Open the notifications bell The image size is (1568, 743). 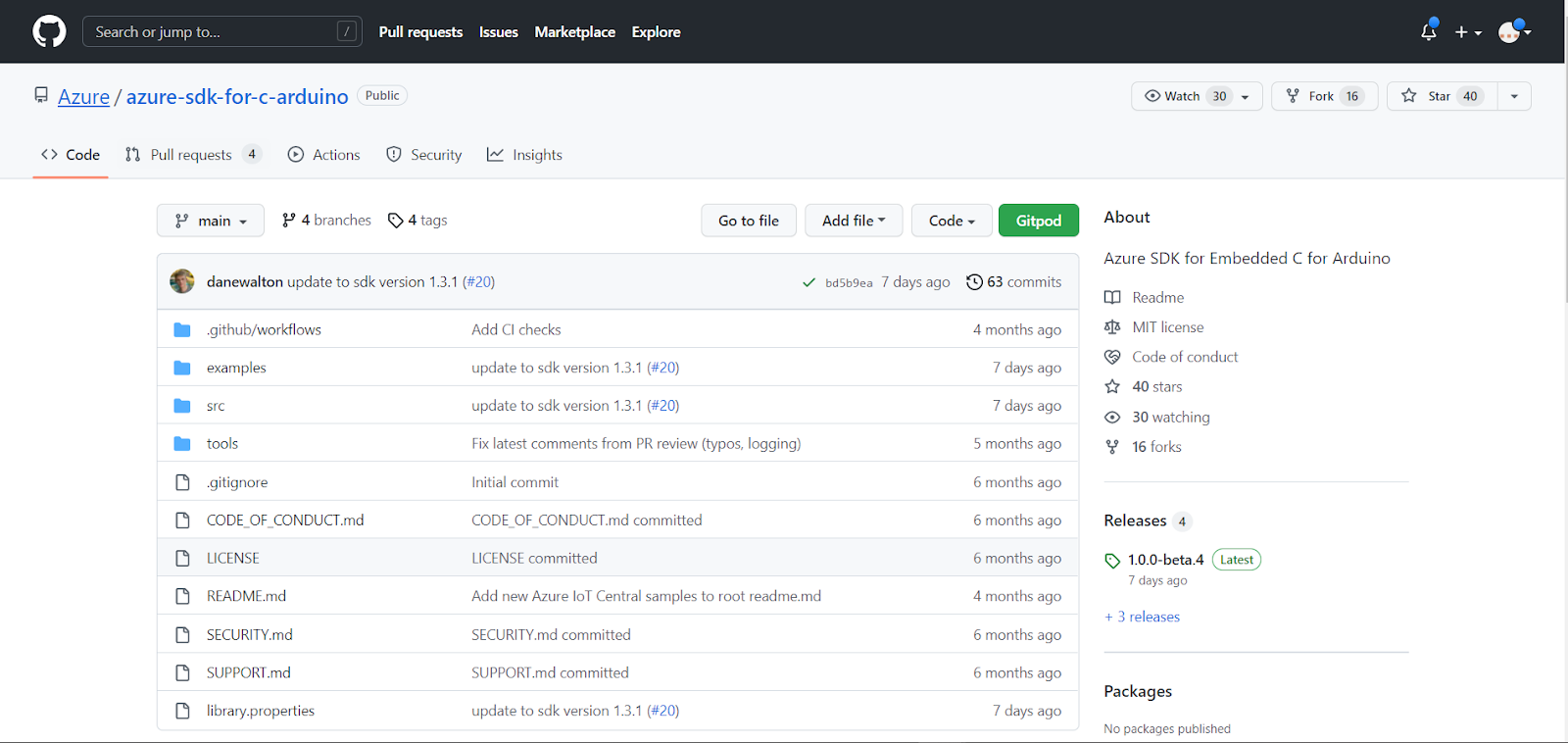[1429, 31]
